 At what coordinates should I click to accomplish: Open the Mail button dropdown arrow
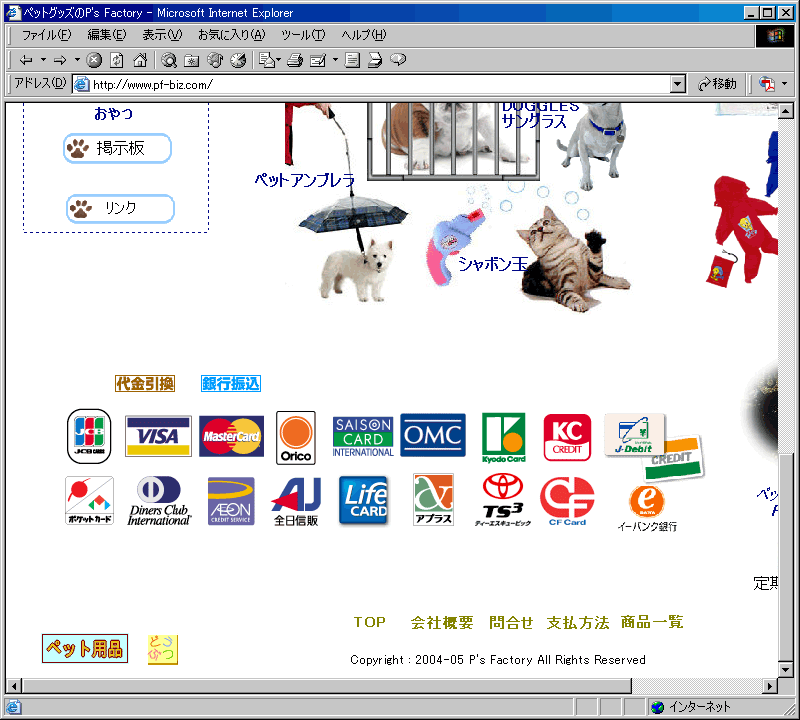pos(279,60)
